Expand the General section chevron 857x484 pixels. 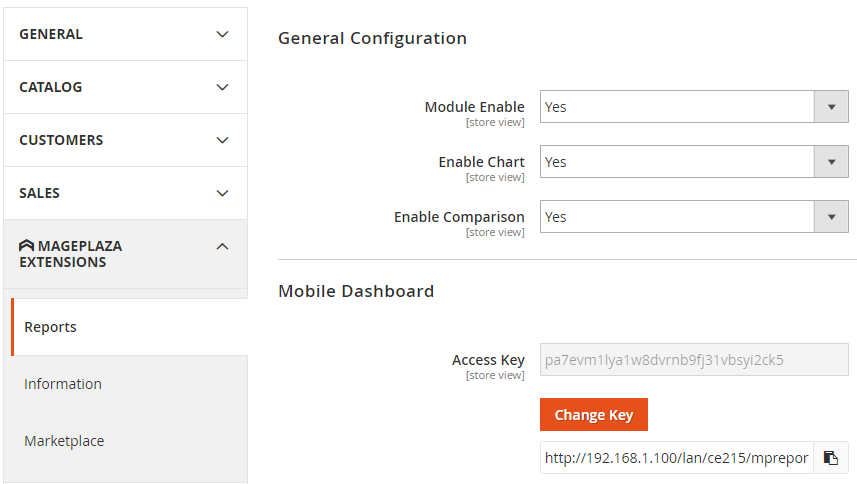(x=222, y=34)
